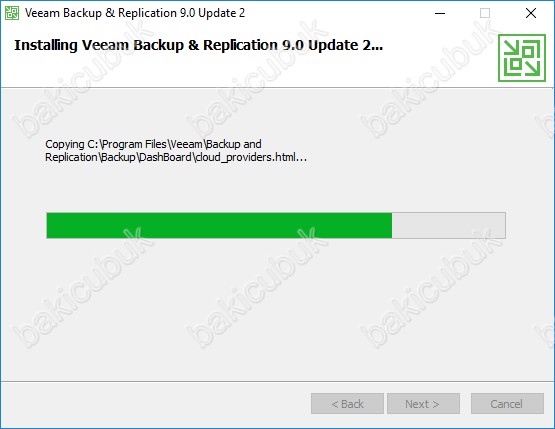Click the 'Update 2...' end of the heading
The height and width of the screenshot is (429, 555).
click(x=345, y=45)
